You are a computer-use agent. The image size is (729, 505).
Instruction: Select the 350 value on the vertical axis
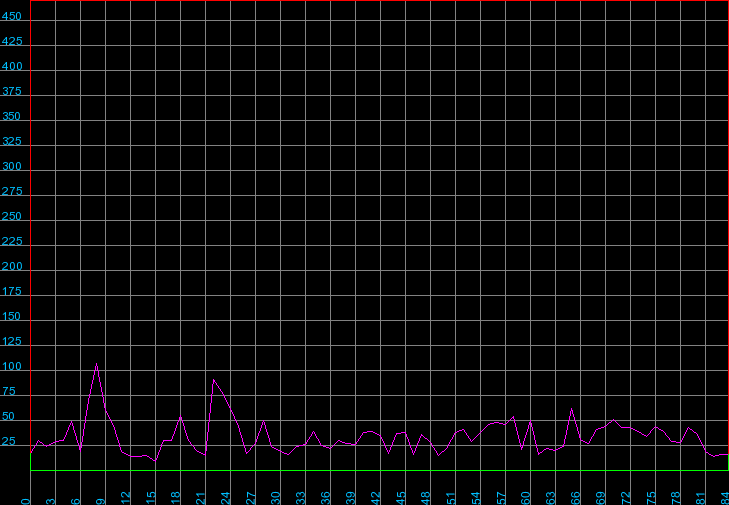(12, 116)
